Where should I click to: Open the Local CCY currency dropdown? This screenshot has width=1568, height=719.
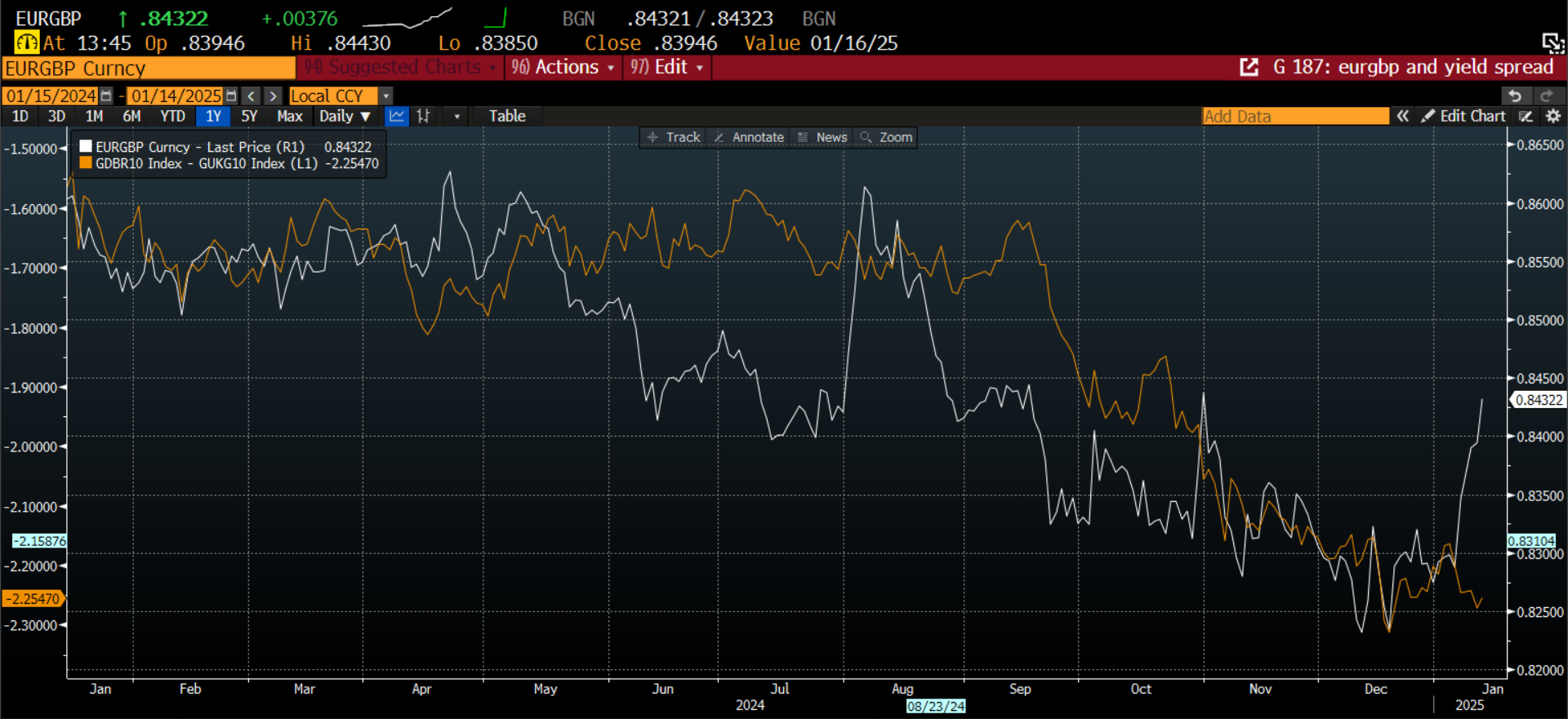[386, 96]
